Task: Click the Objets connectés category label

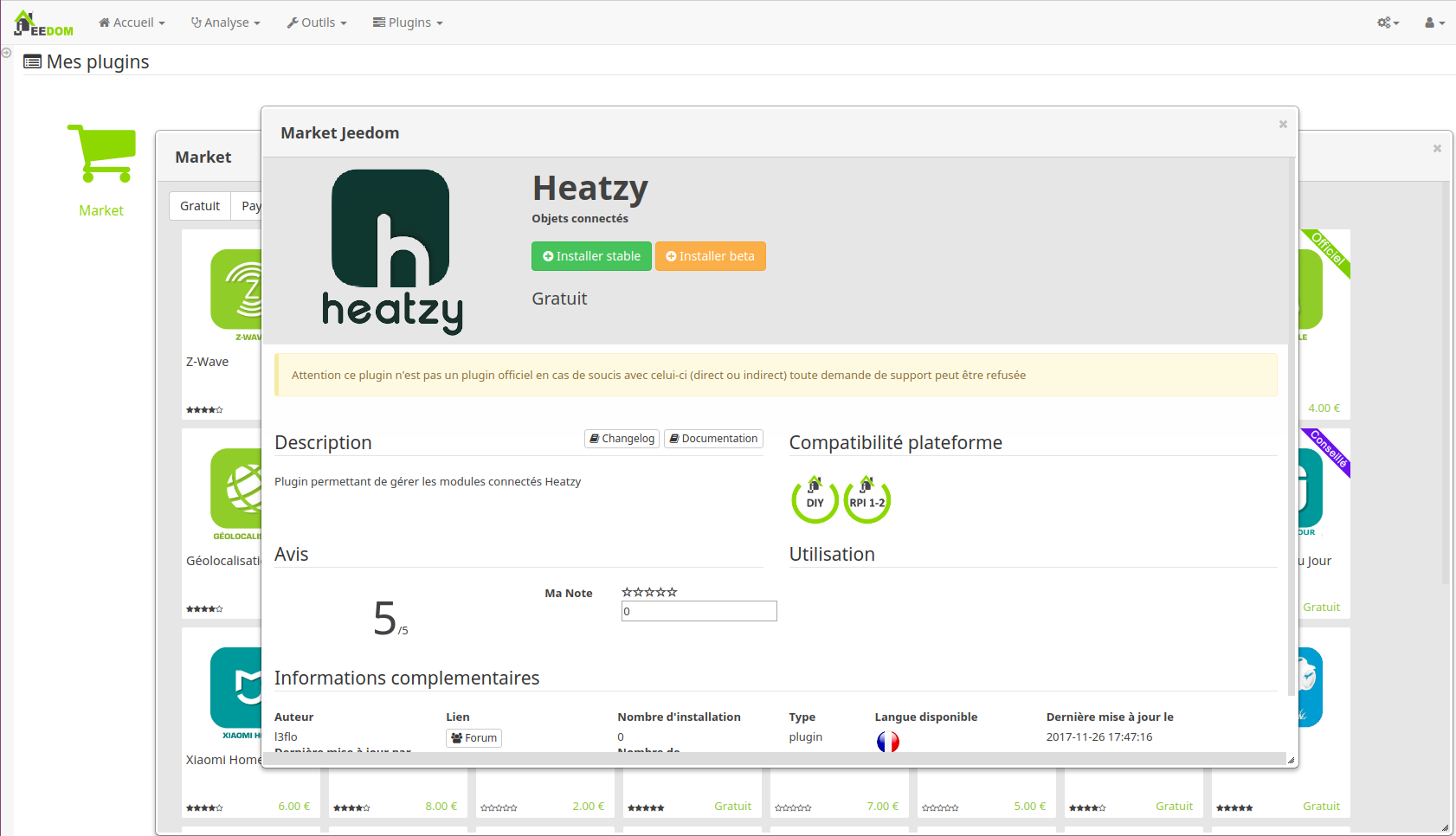Action: (x=580, y=218)
